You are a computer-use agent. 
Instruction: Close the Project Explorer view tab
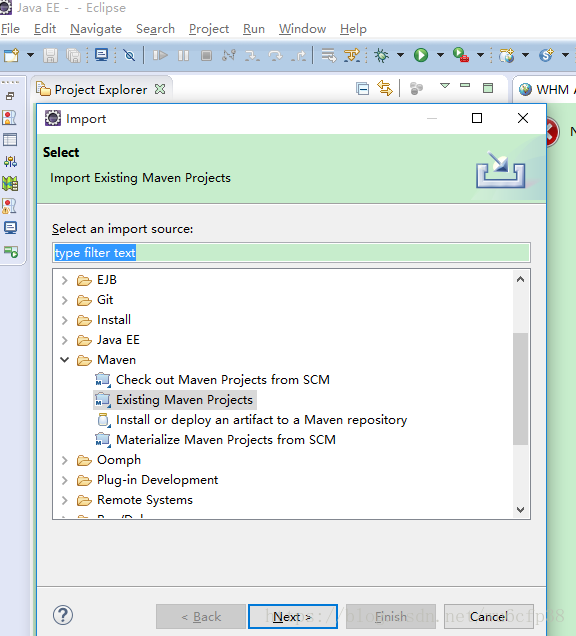tap(160, 89)
